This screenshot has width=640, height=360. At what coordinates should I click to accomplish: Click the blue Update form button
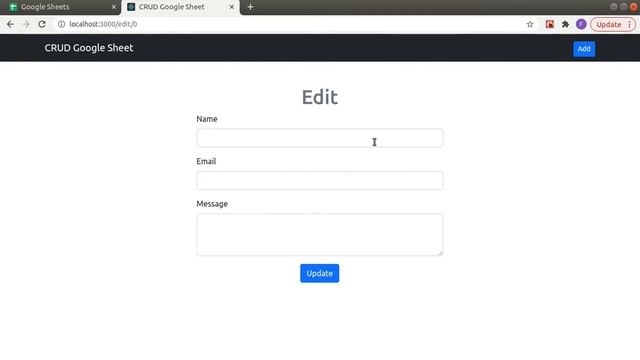pos(320,273)
